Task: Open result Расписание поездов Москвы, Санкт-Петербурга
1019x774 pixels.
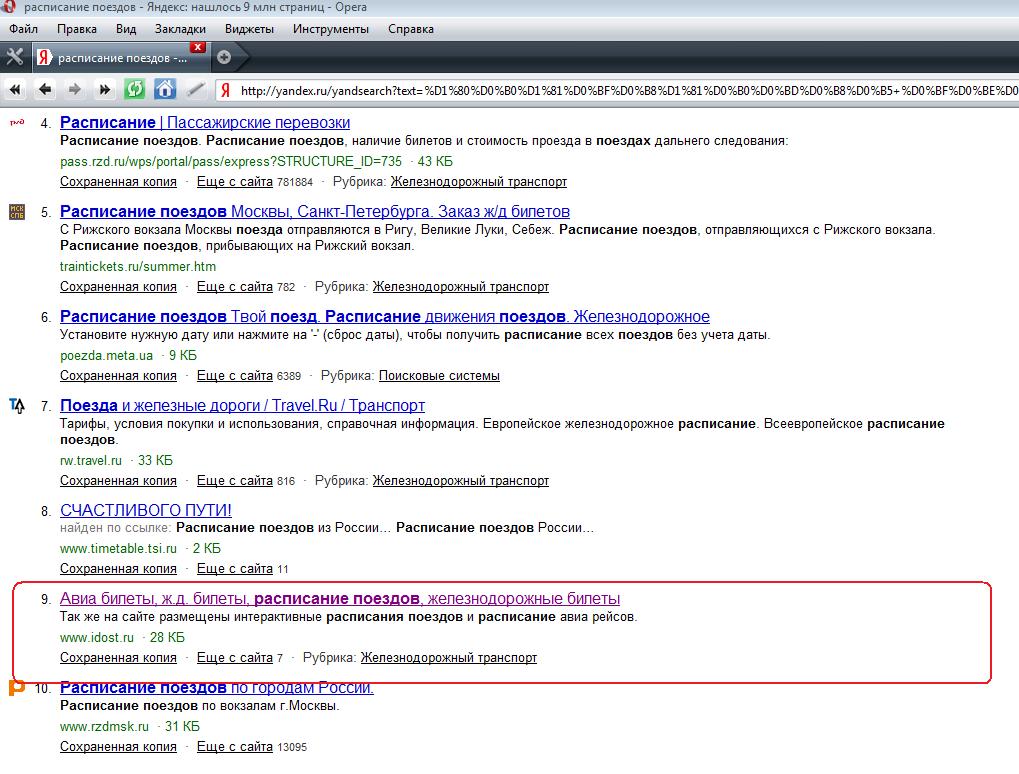Action: [315, 211]
